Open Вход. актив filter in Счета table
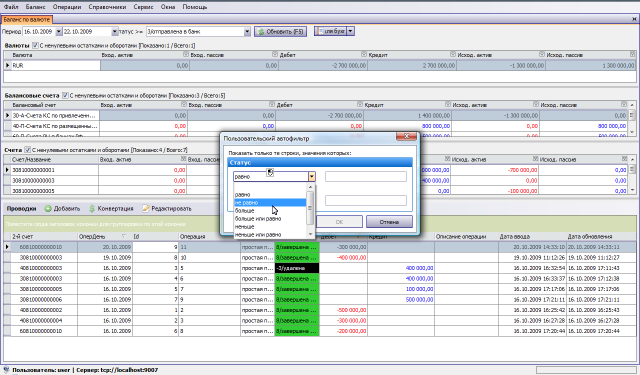This screenshot has height=375, width=640. (x=183, y=159)
